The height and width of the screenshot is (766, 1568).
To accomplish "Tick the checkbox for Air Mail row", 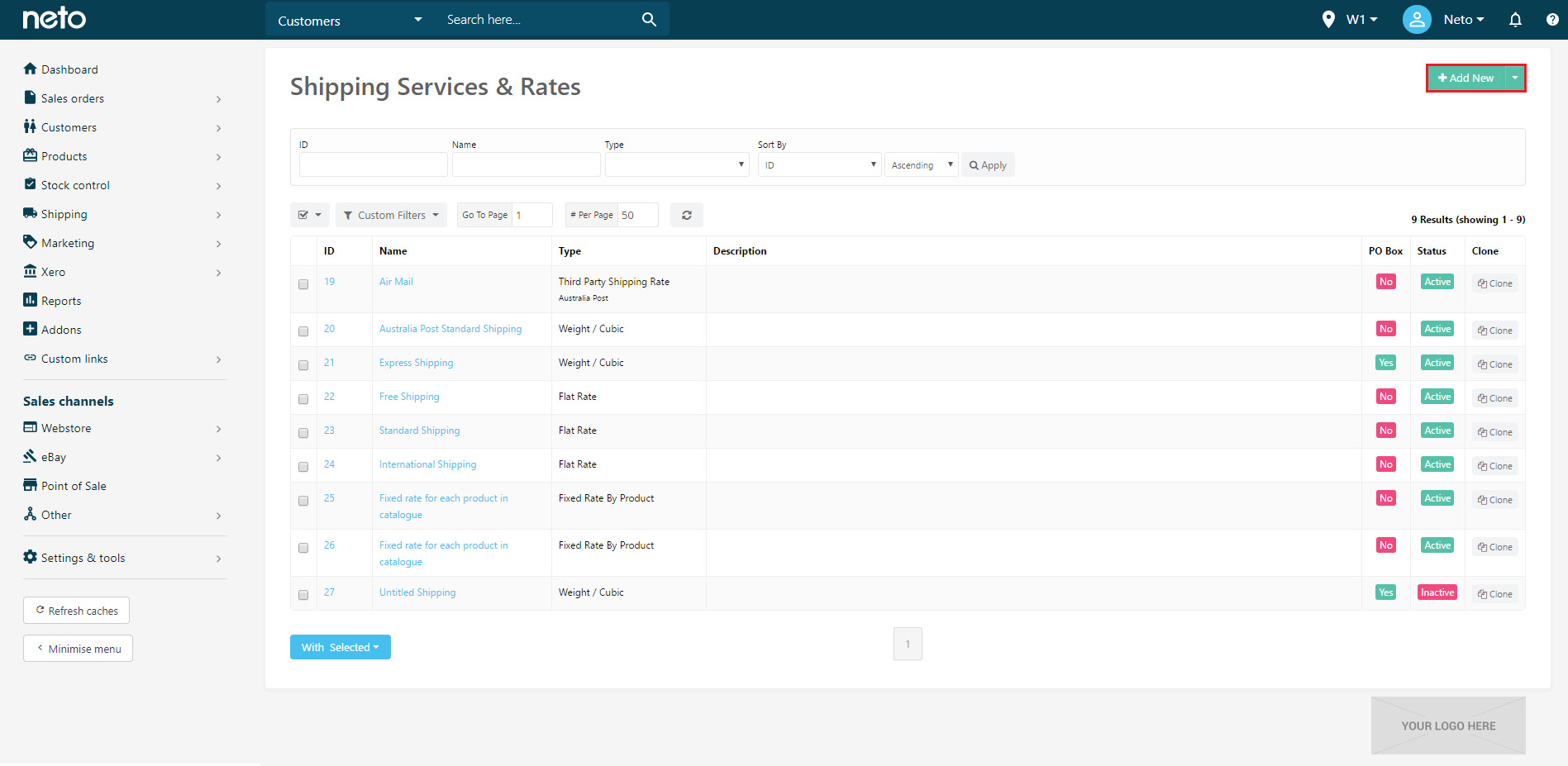I will point(303,284).
